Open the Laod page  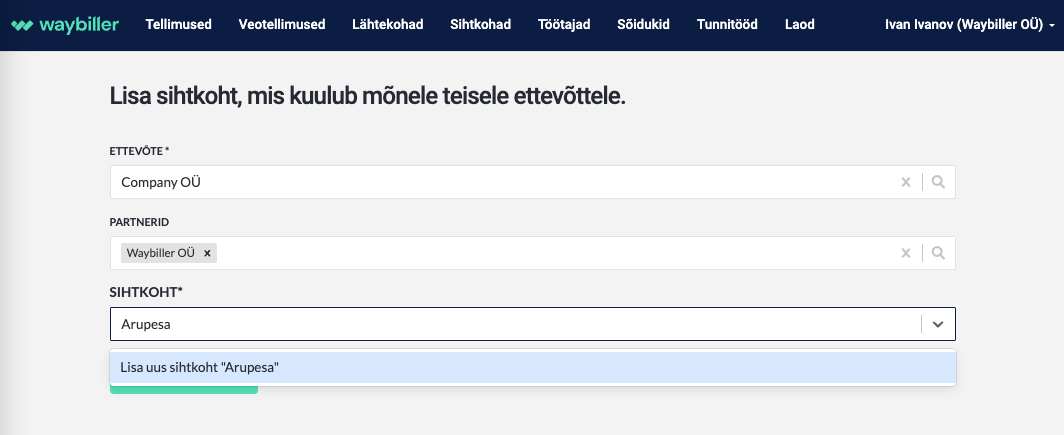(799, 24)
